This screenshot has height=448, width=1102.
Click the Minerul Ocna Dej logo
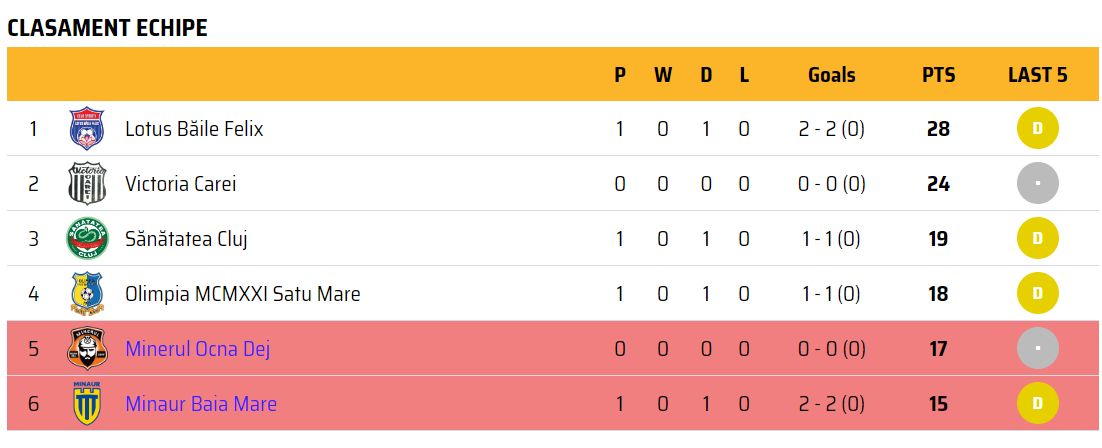click(85, 349)
